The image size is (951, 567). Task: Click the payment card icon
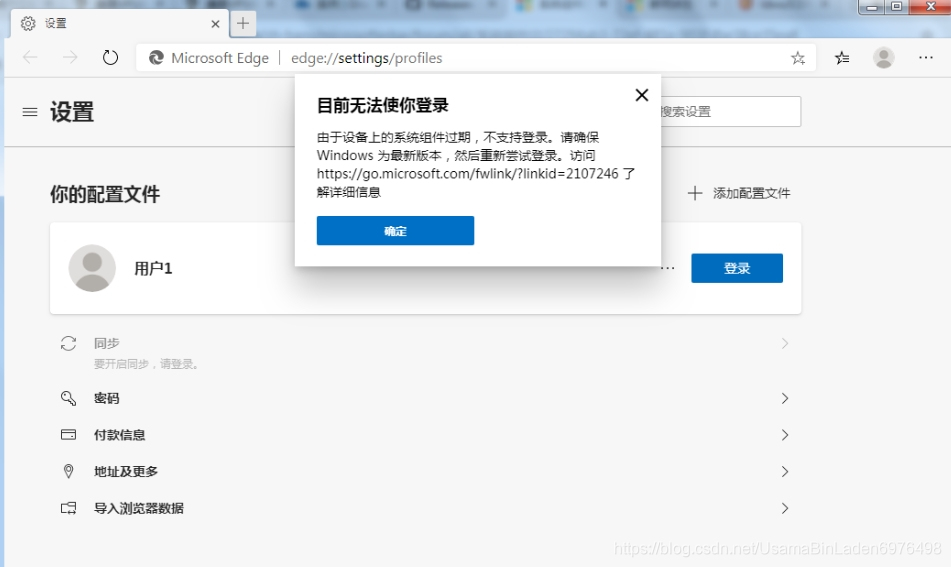tap(69, 435)
